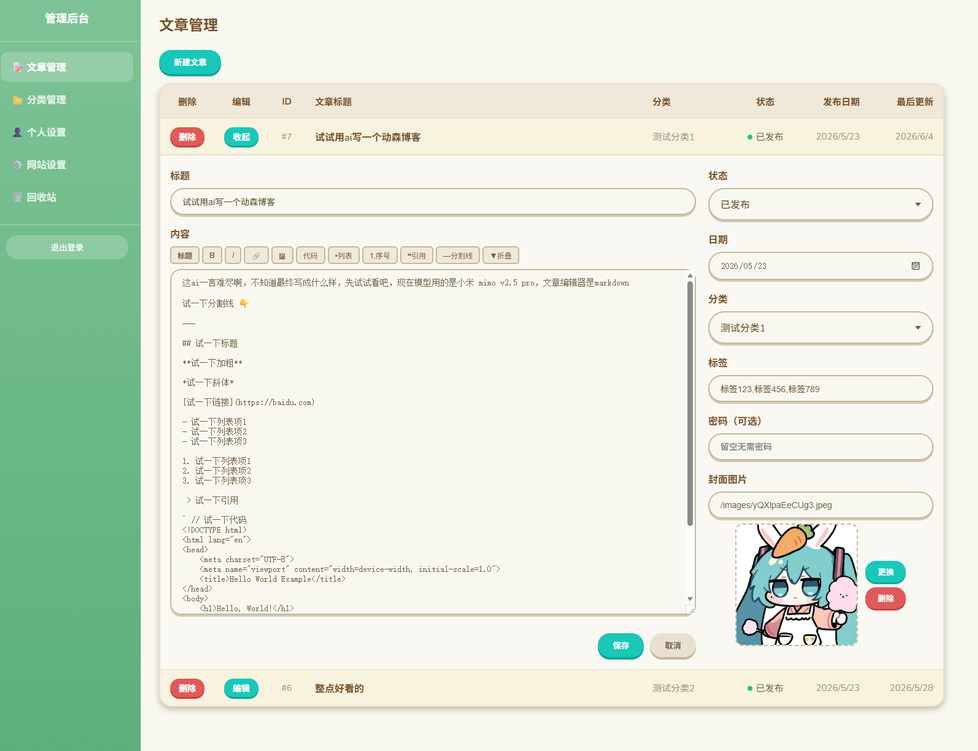Click the 网站设置 gear icon
This screenshot has height=751, width=978.
tap(17, 165)
